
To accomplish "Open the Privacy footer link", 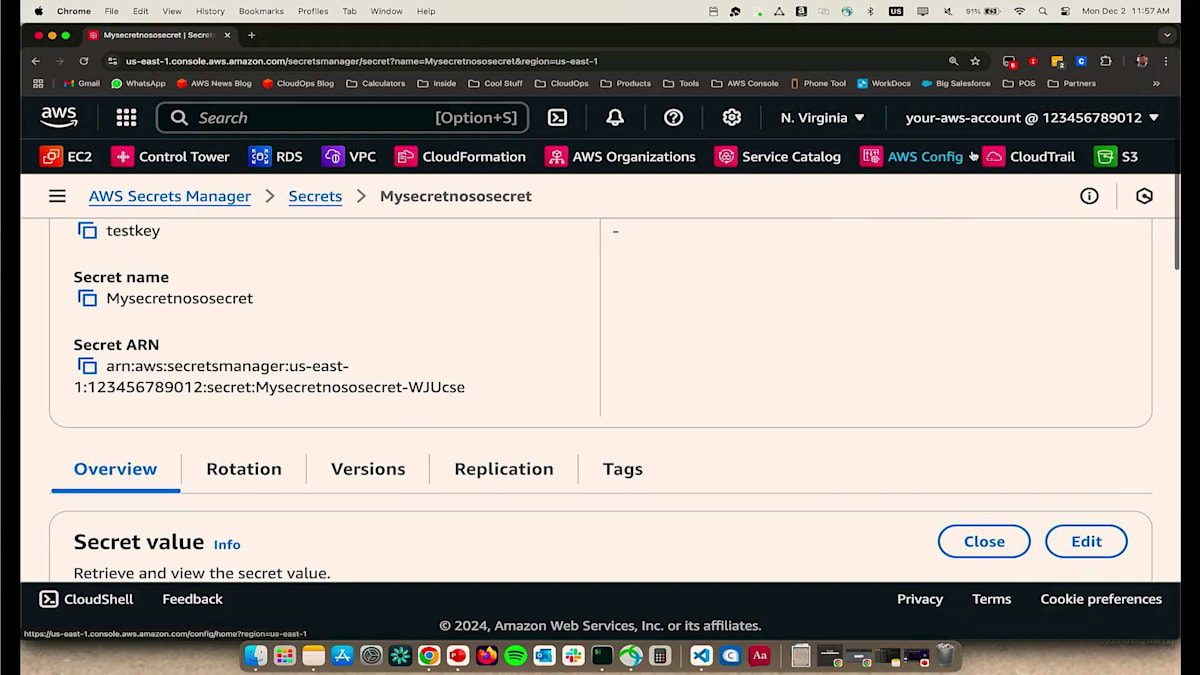I will coord(920,599).
